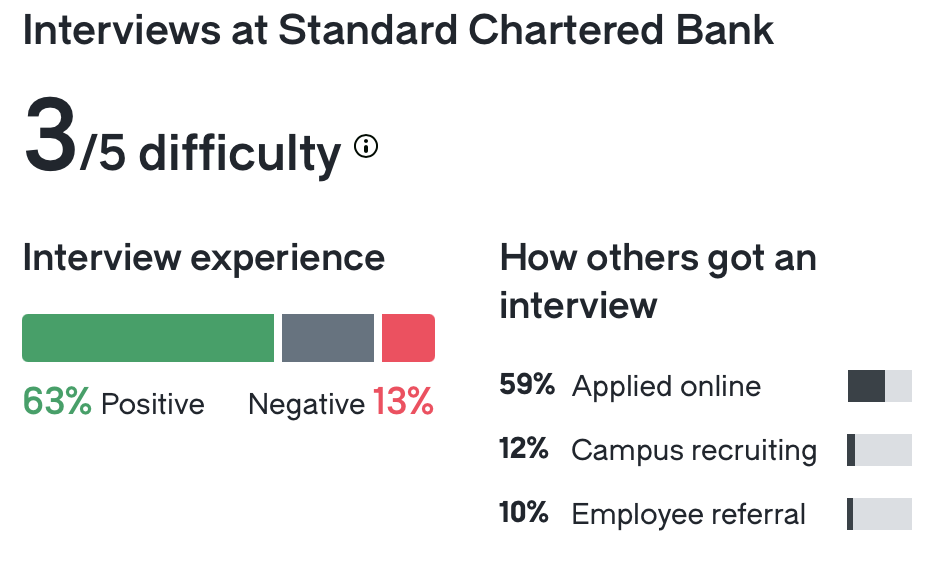Click the red negative experience bar segment
This screenshot has width=940, height=566.
tap(408, 338)
